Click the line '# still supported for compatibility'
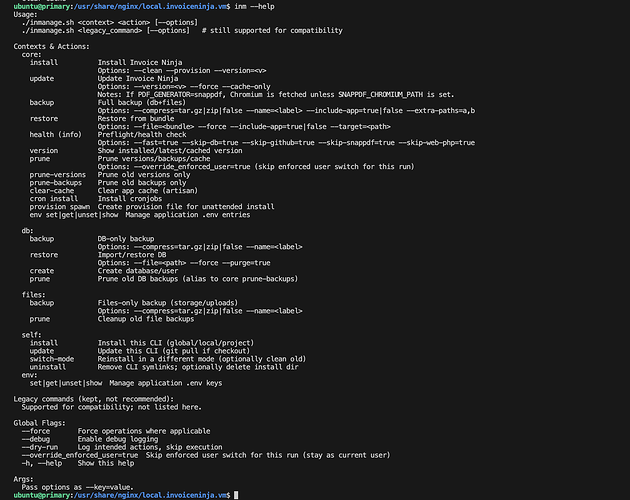This screenshot has height=500, width=630. pyautogui.click(x=272, y=31)
